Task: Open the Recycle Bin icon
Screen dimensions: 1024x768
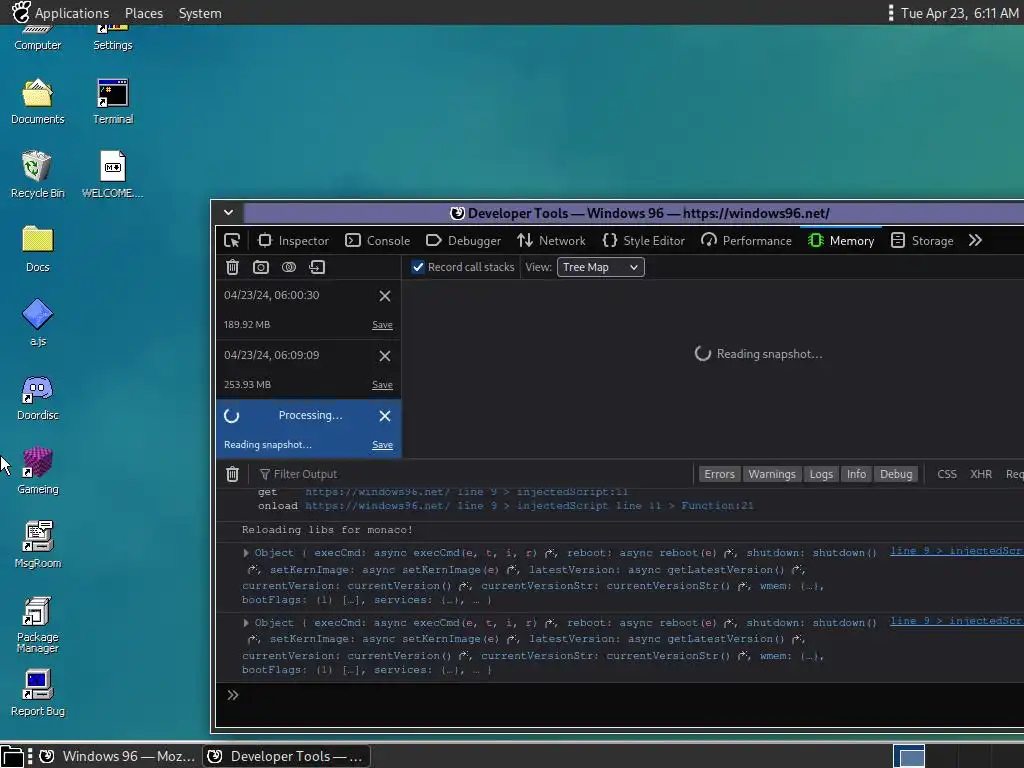Action: [37, 174]
